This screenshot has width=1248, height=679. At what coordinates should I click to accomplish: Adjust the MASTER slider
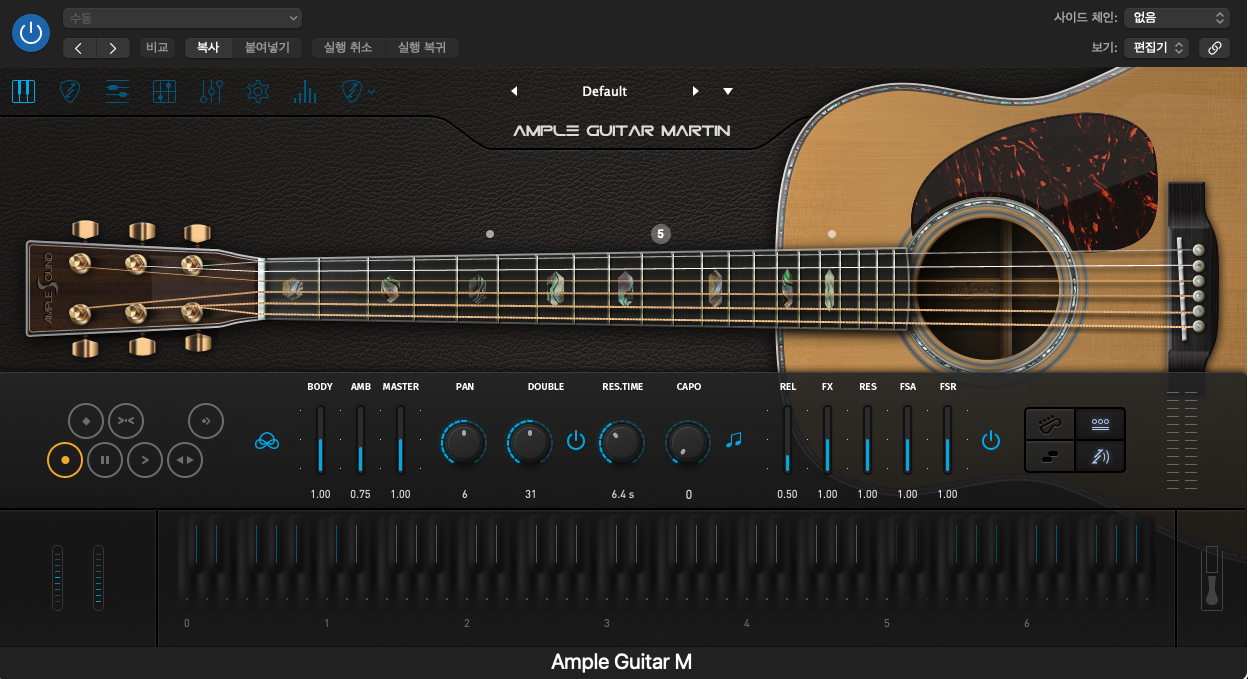400,439
